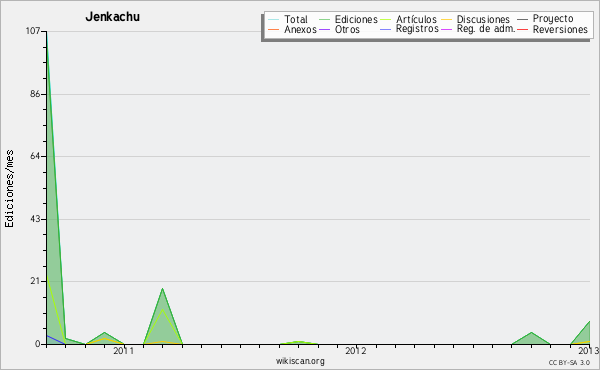Click the red Reversiones line swatch
Image resolution: width=600 pixels, height=370 pixels.
[x=522, y=29]
